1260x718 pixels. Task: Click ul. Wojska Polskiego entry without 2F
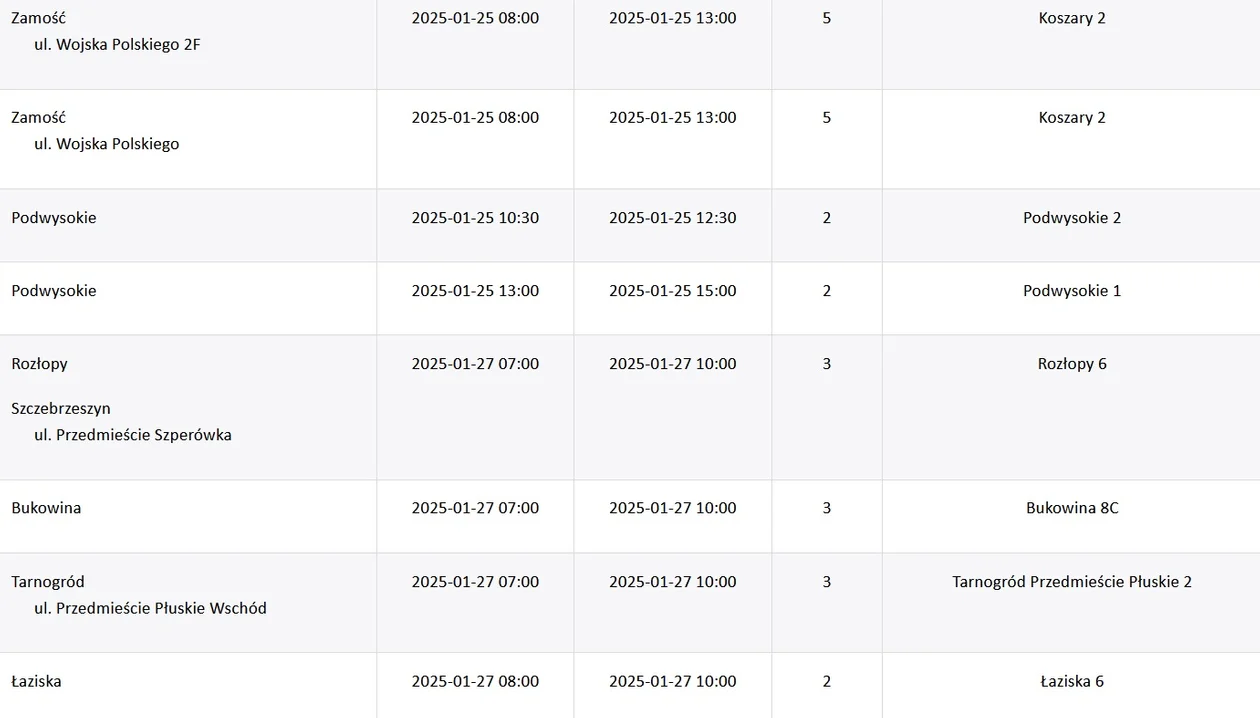click(107, 144)
